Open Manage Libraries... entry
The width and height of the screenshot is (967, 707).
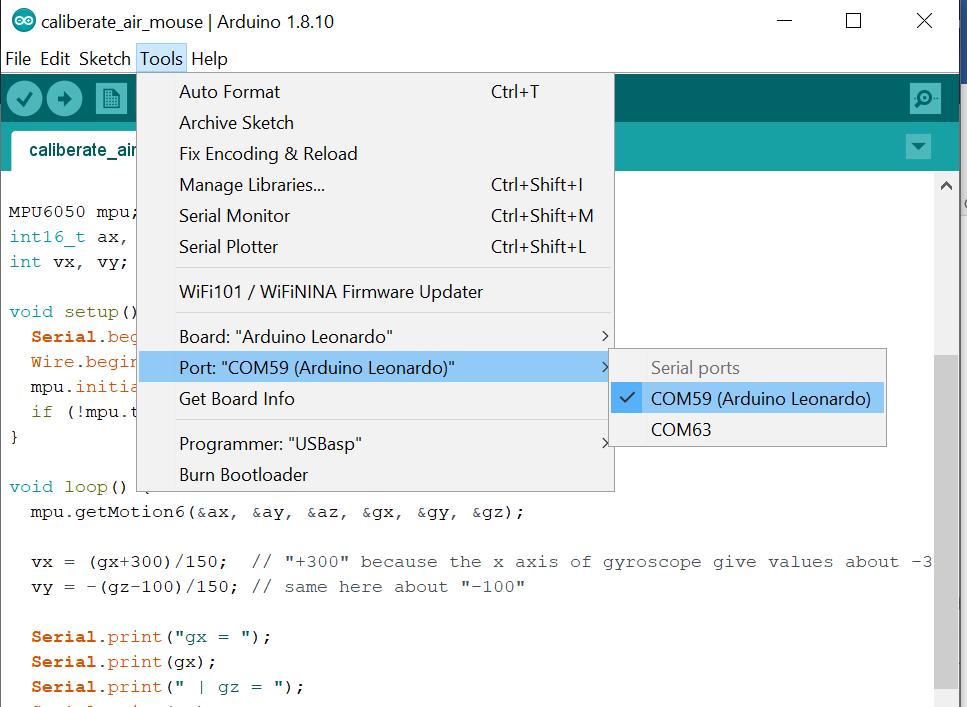[x=376, y=185]
